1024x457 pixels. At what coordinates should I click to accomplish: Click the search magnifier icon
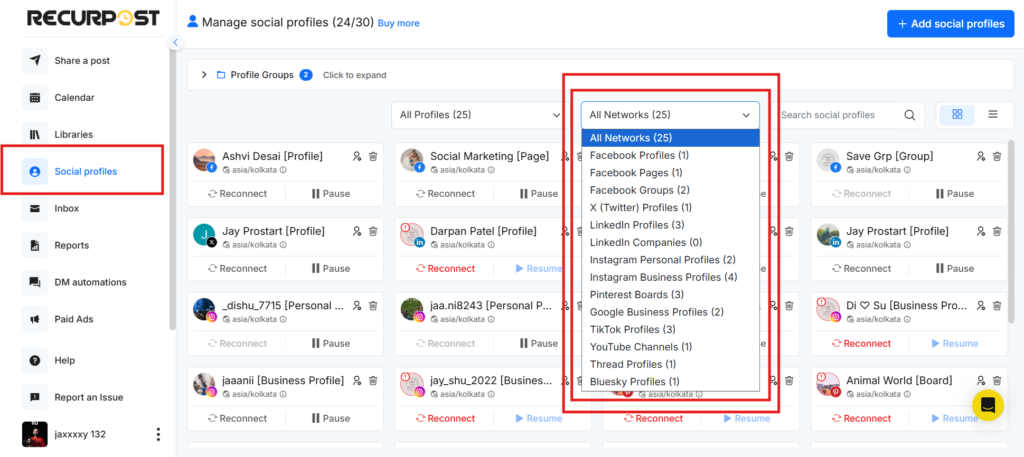(910, 115)
